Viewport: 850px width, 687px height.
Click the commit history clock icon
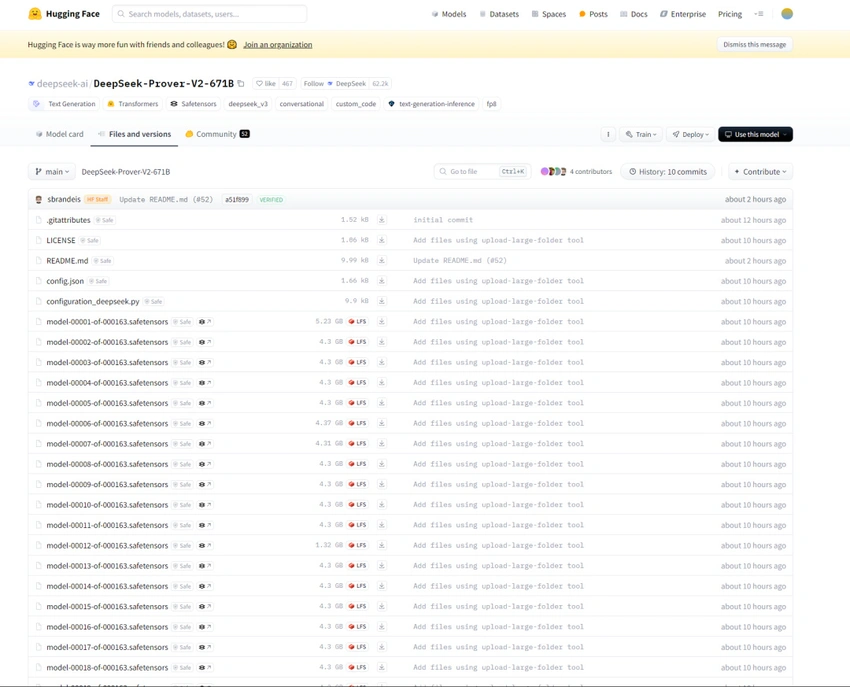(631, 171)
